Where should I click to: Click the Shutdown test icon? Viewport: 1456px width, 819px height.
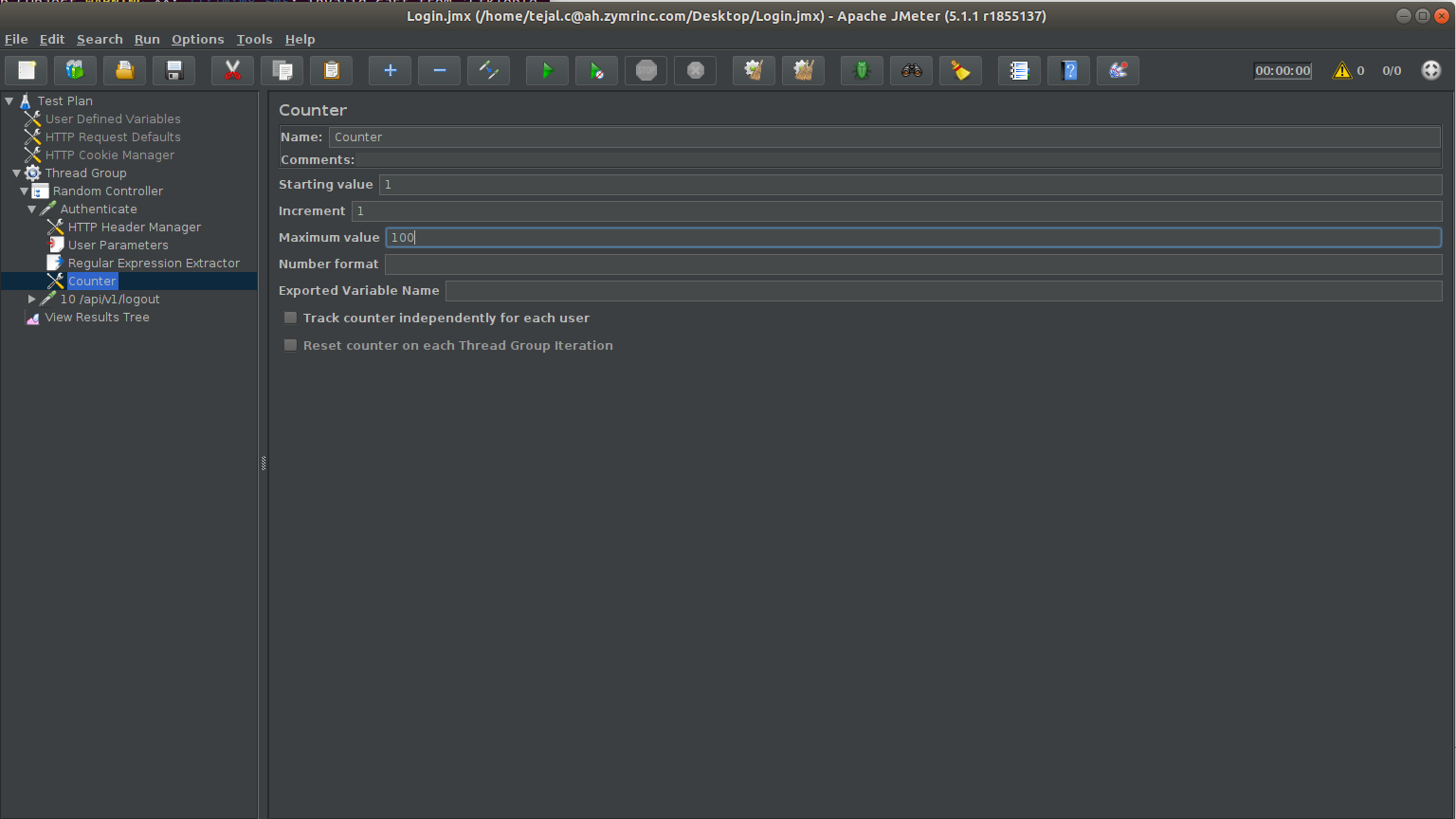(x=695, y=70)
